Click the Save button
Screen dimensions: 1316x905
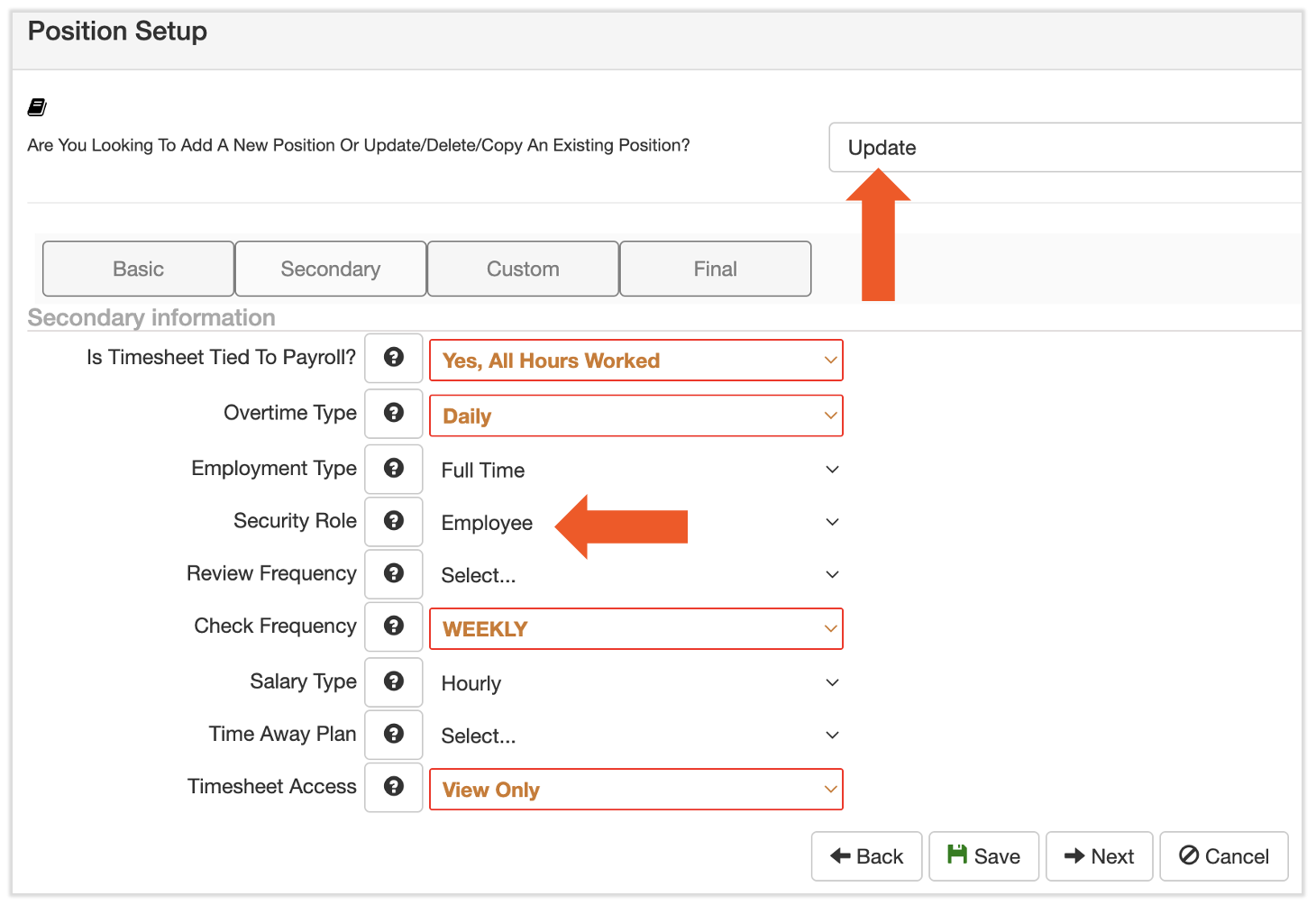(983, 856)
